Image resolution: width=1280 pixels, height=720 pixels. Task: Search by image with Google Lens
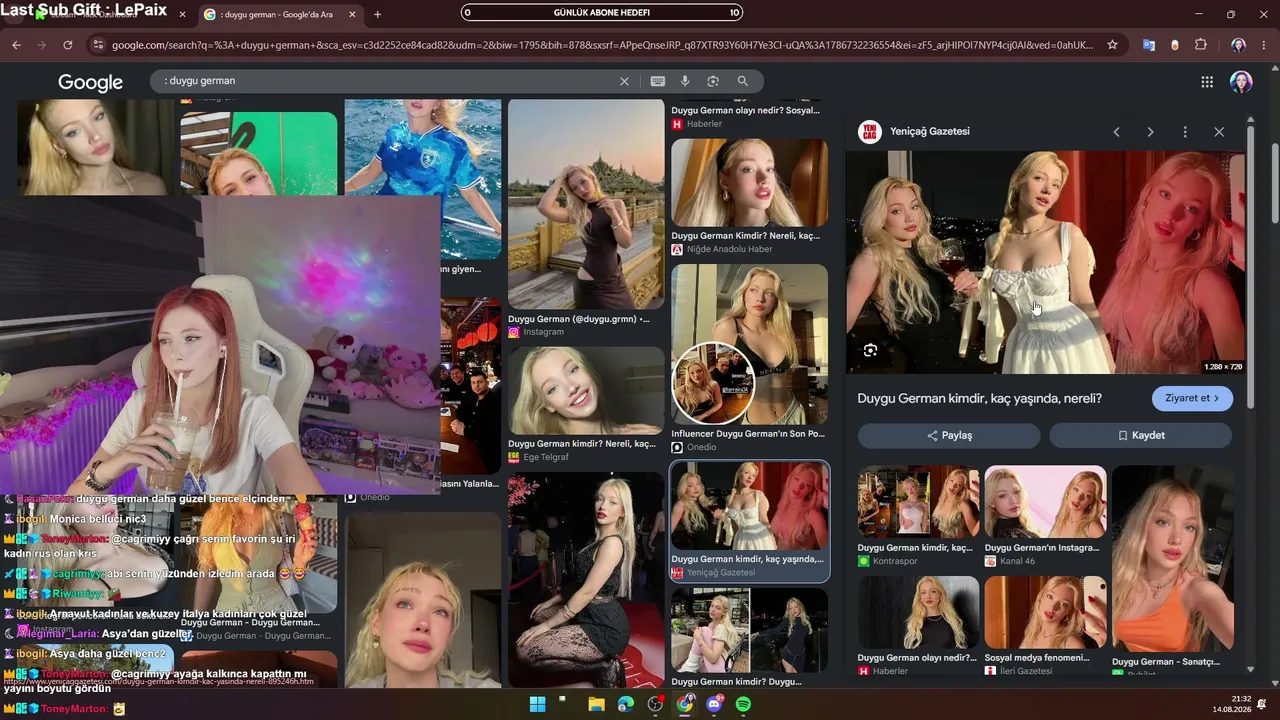(713, 81)
